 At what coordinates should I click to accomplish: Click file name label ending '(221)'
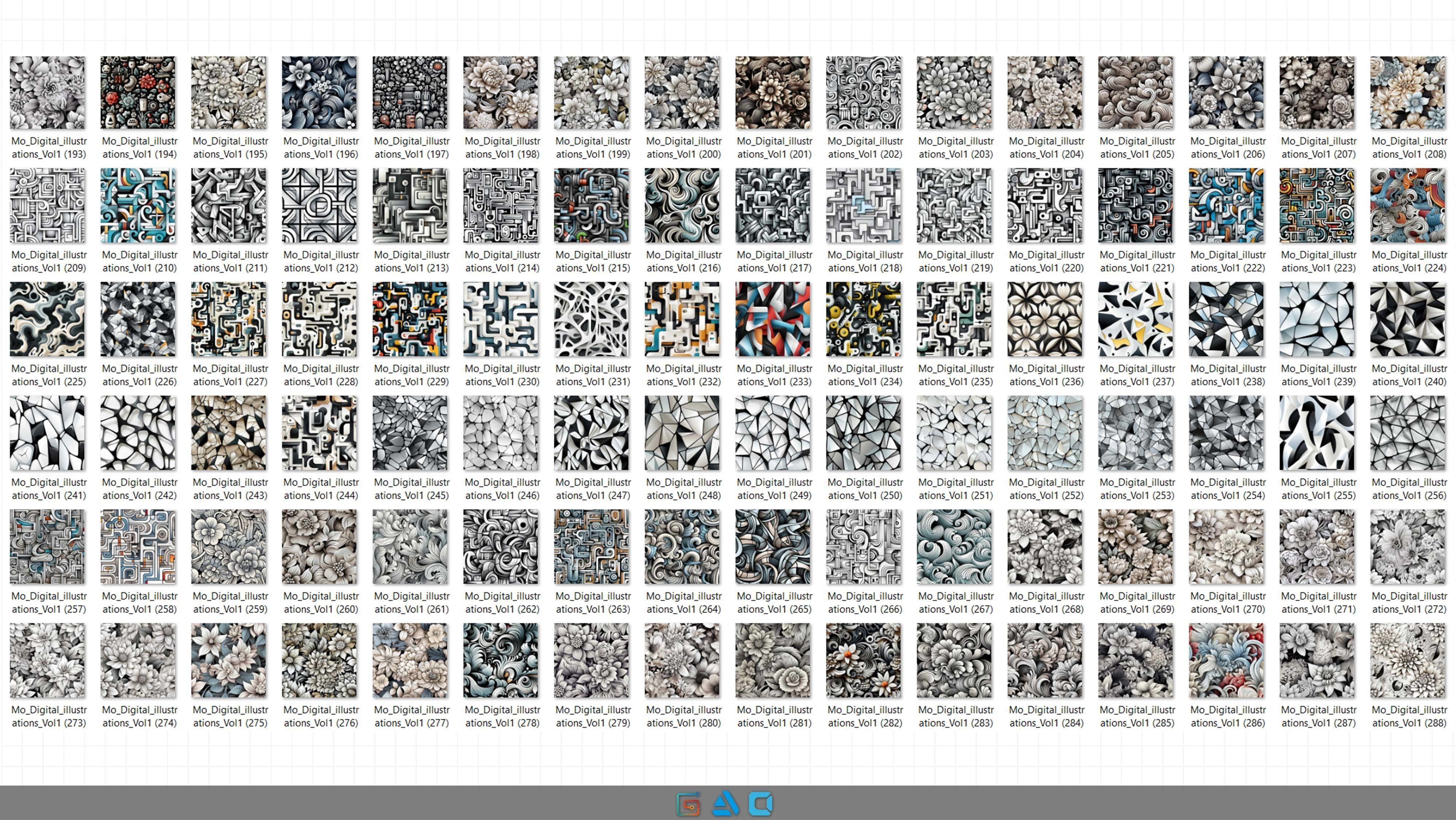1137,261
